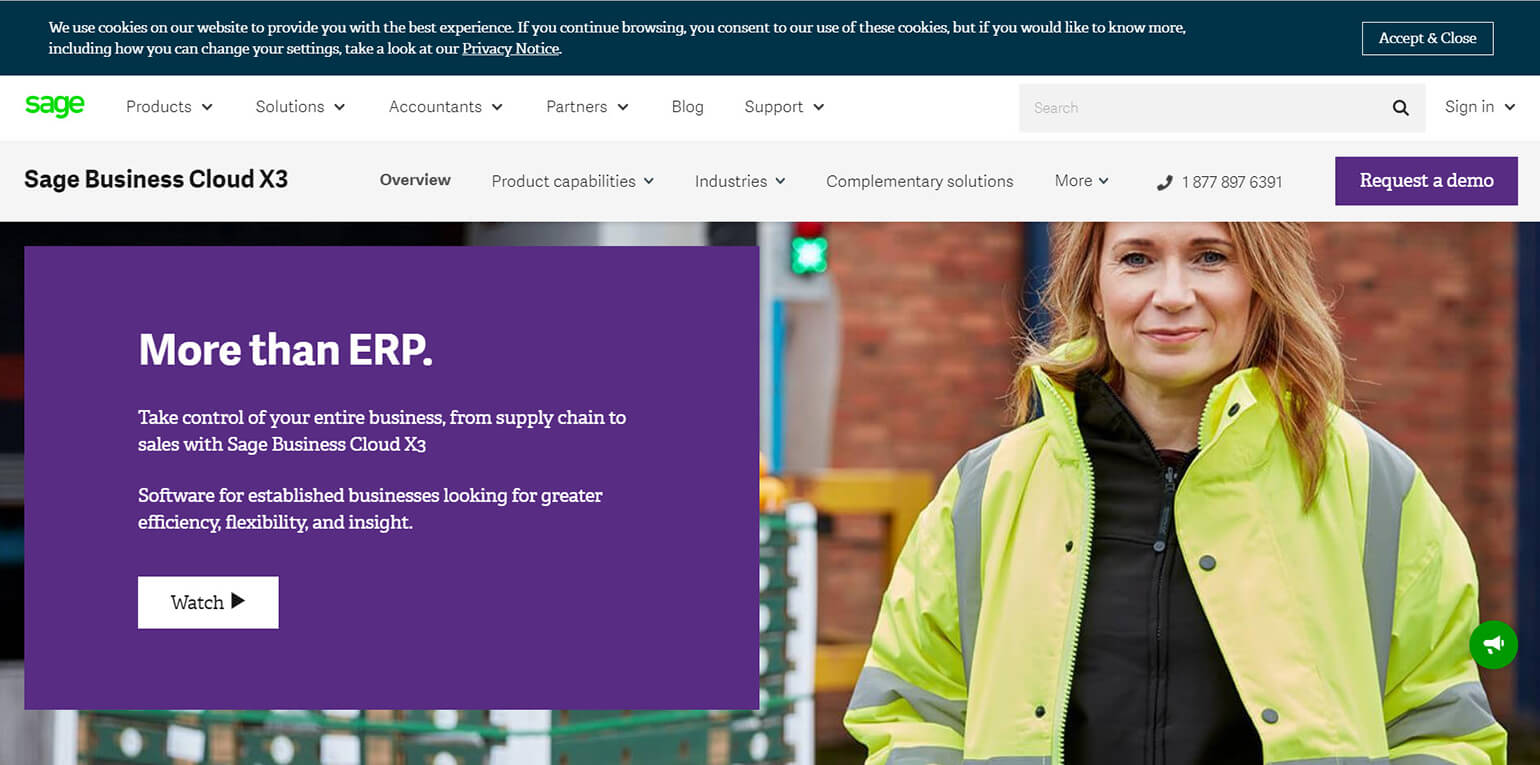Select the Overview tab
Screen dimensions: 1540x765
point(415,180)
